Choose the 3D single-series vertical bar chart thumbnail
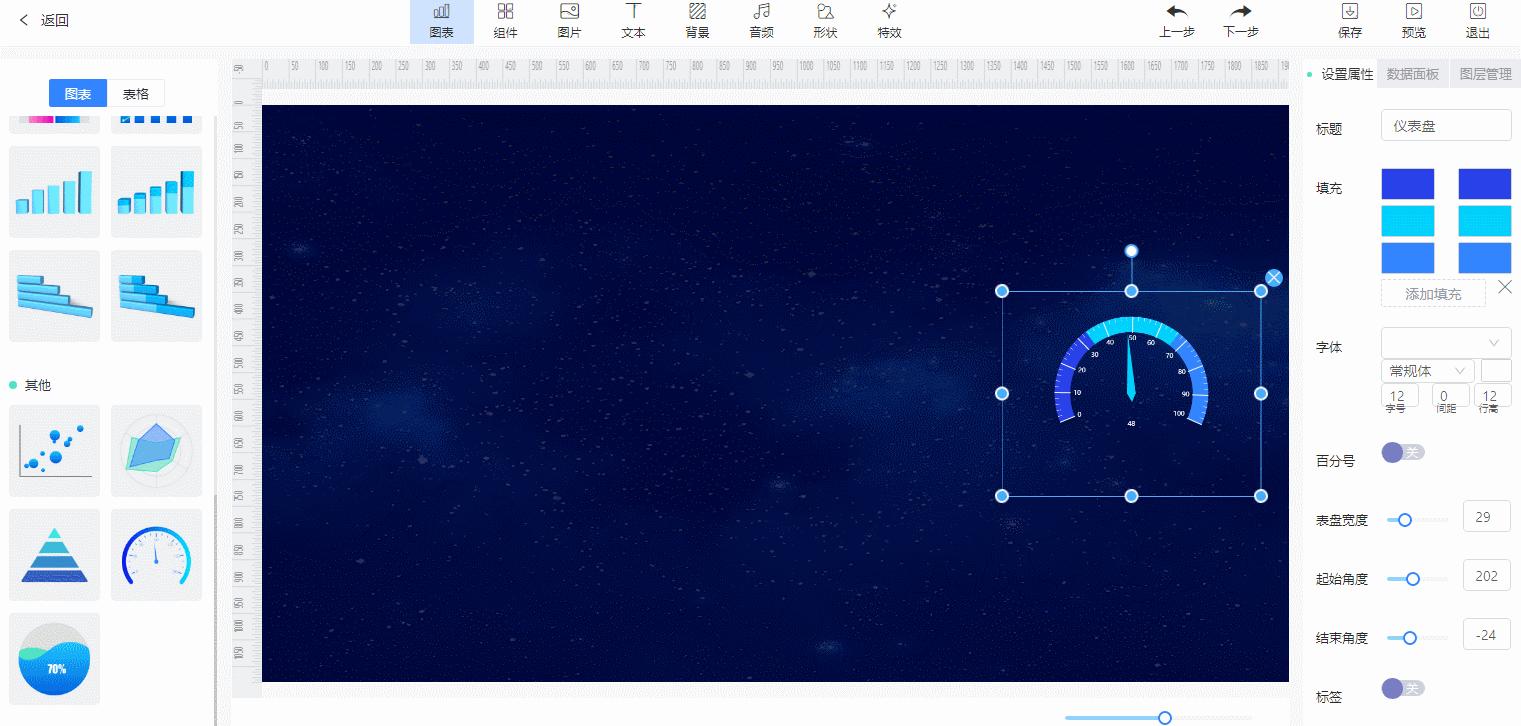The image size is (1521, 726). tap(55, 192)
